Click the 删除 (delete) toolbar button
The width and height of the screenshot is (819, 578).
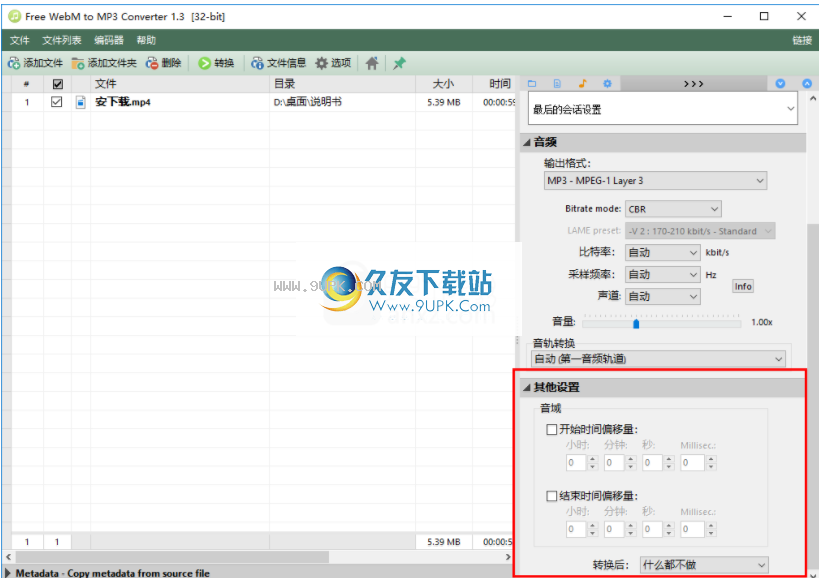tap(163, 63)
